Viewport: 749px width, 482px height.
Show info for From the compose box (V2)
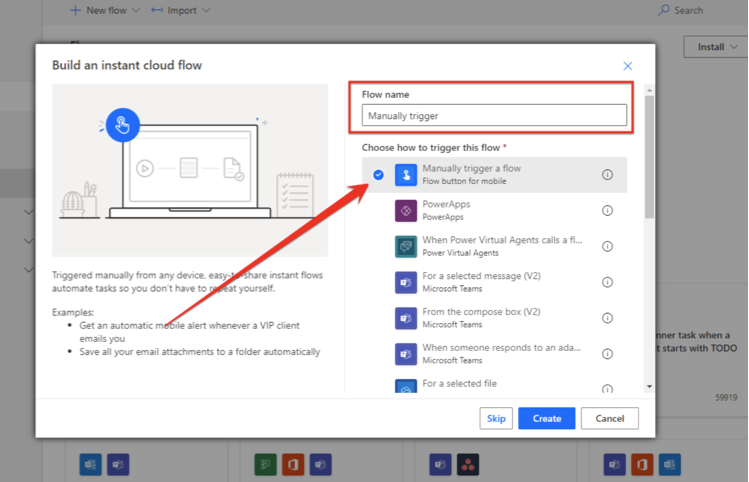[x=607, y=318]
